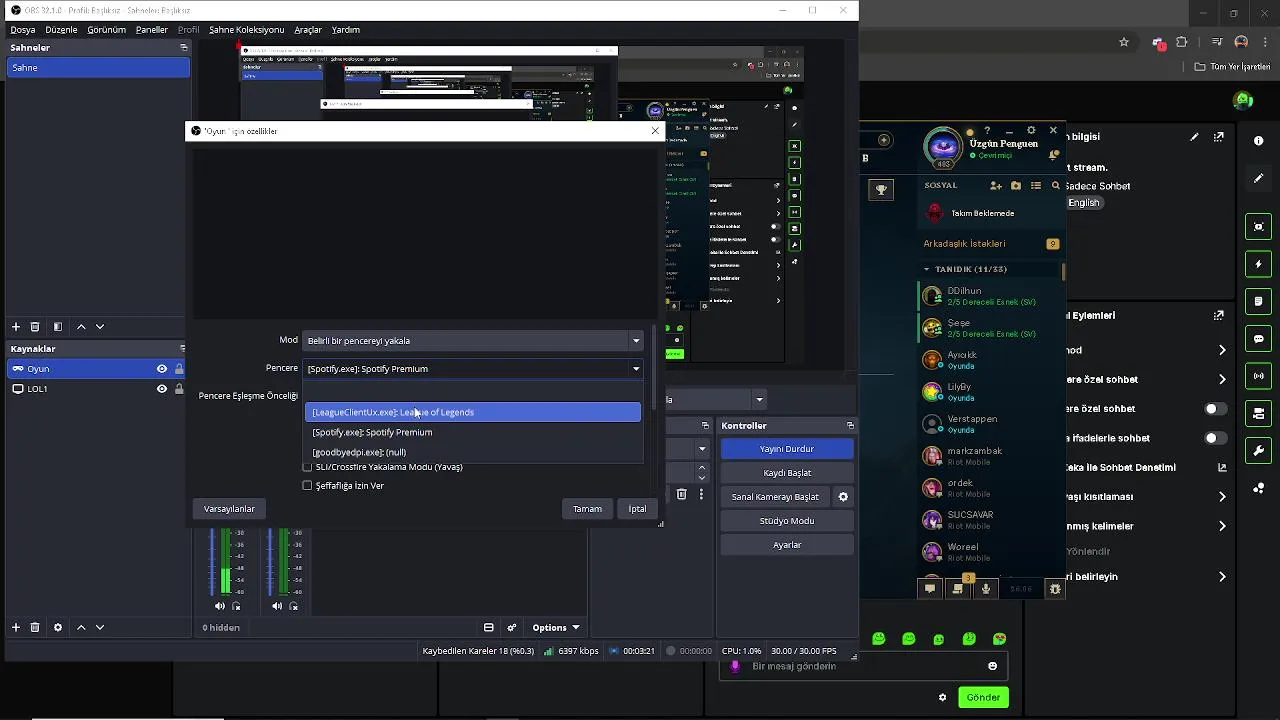Select LeagueClientUx.exe: League of Legends option
This screenshot has height=720, width=1280.
coord(473,412)
